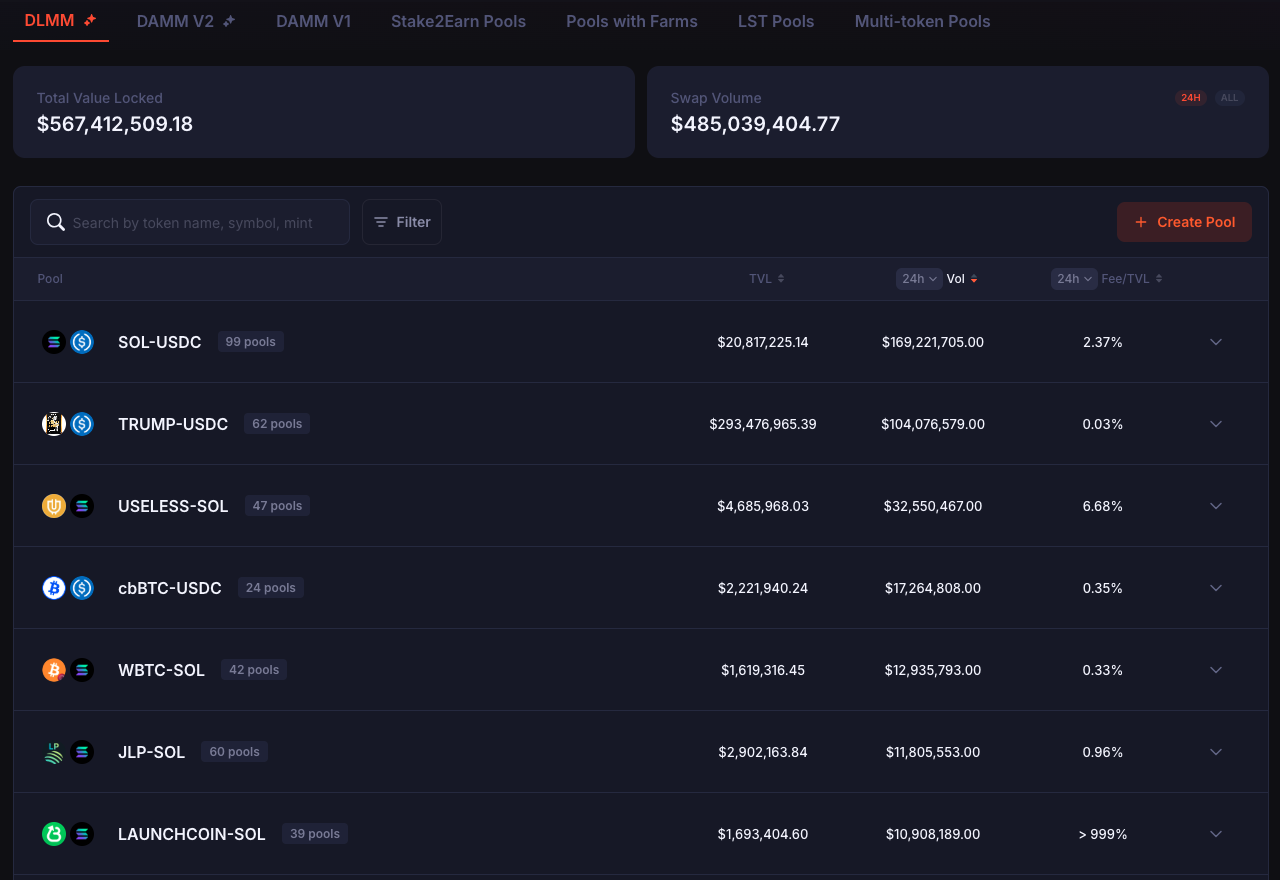Click the 62 pools badge
The width and height of the screenshot is (1280, 880).
277,424
